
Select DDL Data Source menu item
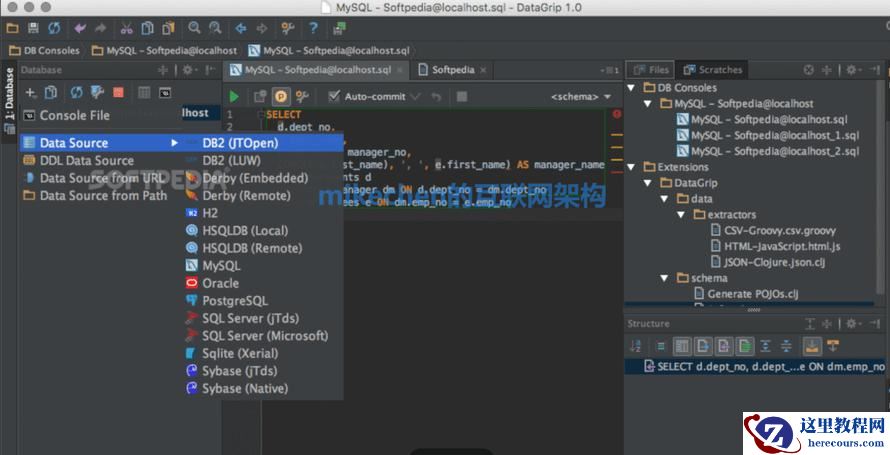point(101,161)
